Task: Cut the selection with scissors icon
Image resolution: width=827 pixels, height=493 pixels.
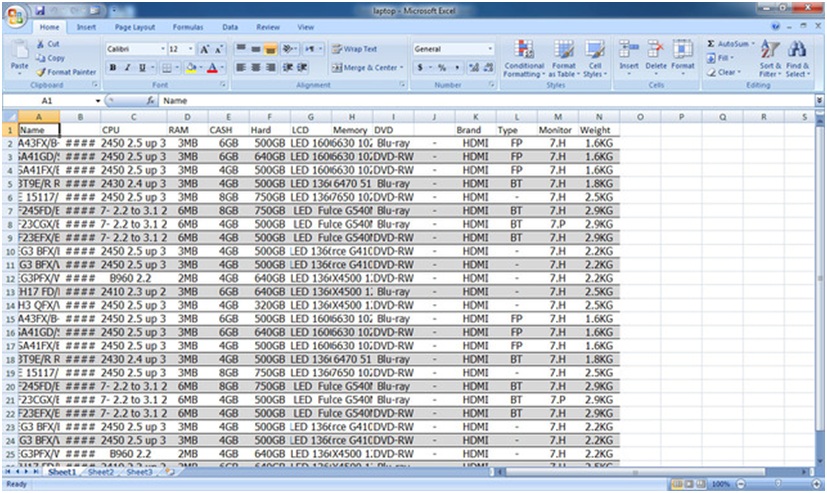Action: 47,44
